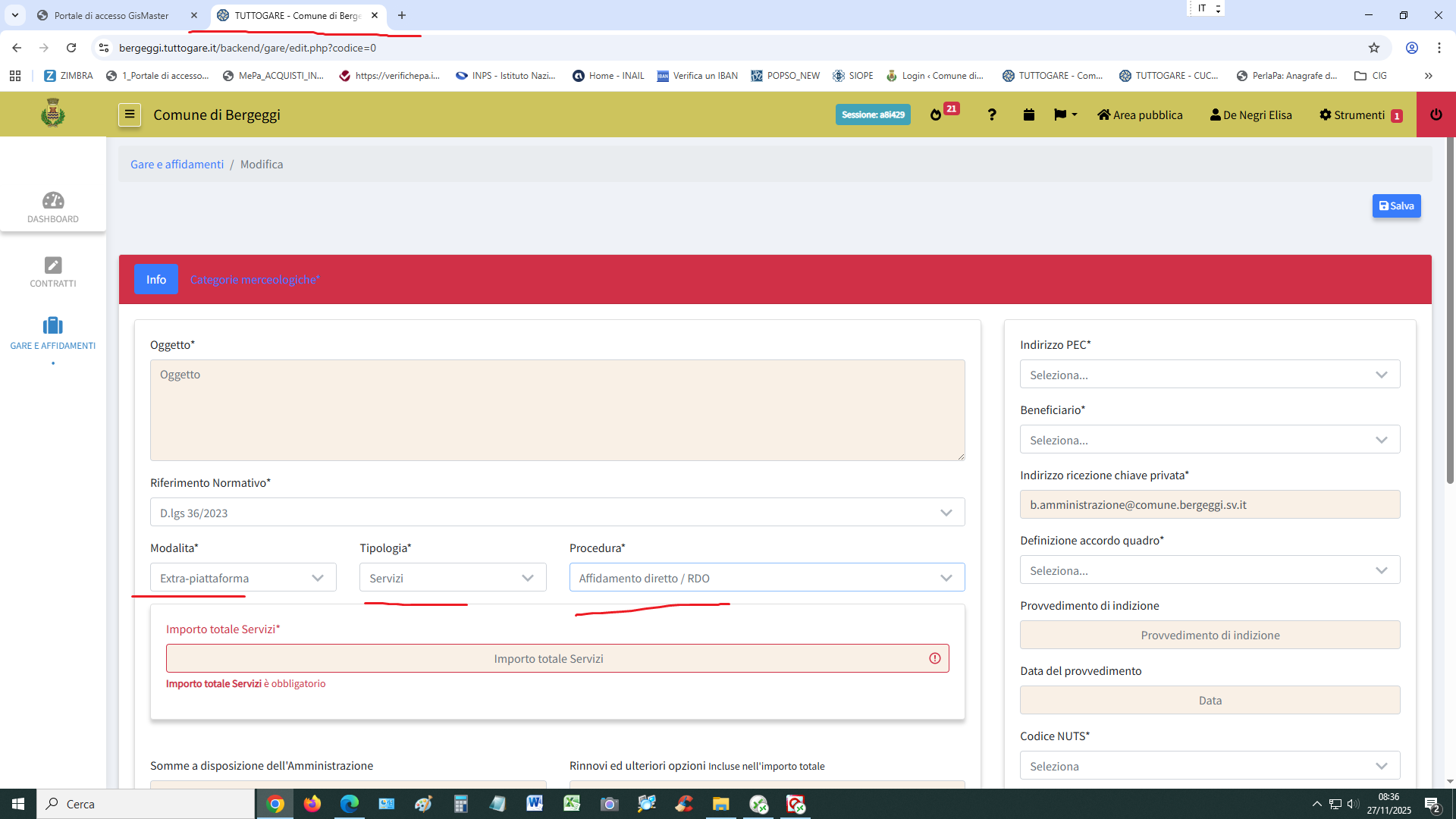Expand the Procedura dropdown
1456x819 pixels.
tap(766, 578)
